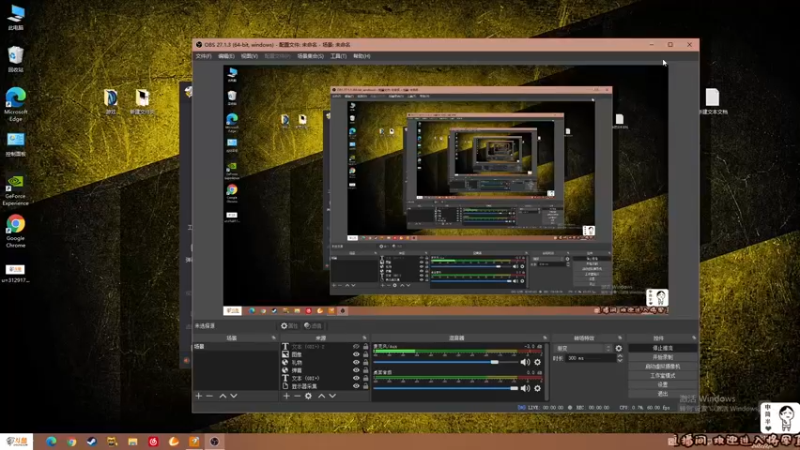Screen dimensions: 800x450
Task: Open the 视图(V) menu
Action: [249, 56]
